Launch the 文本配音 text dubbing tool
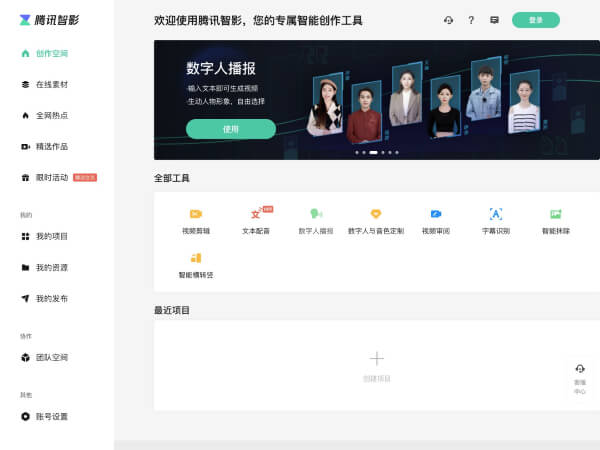Viewport: 600px width, 450px height. tap(256, 220)
